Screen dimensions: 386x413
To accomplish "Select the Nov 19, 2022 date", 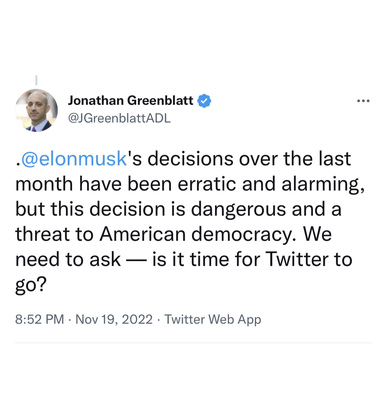I will coord(114,319).
